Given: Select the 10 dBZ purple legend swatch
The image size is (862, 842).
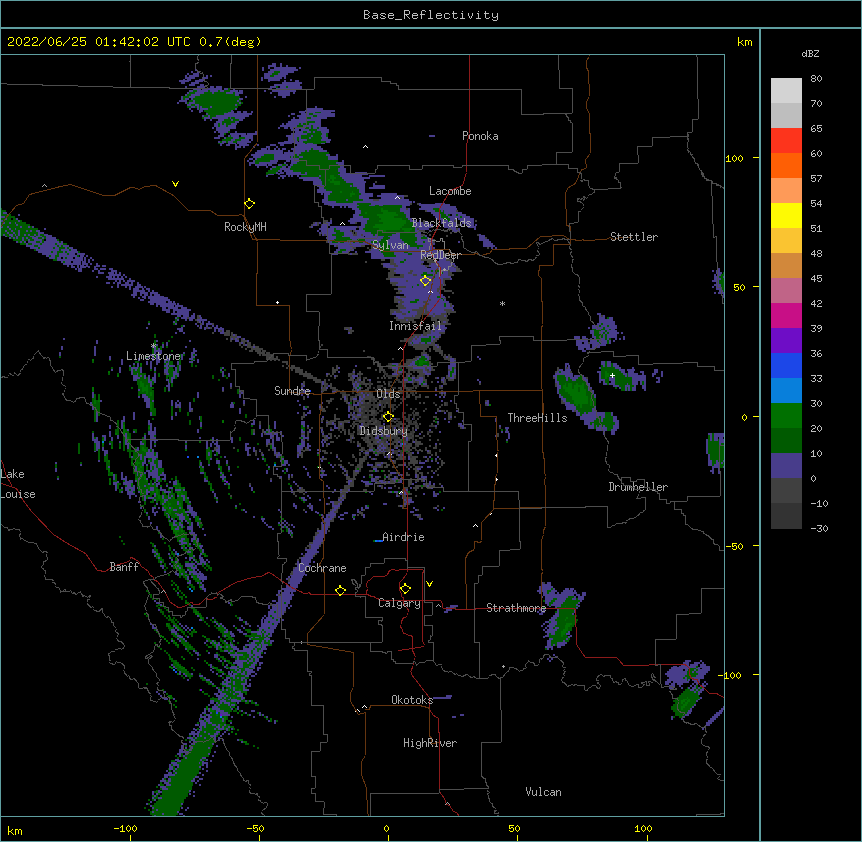Looking at the screenshot, I should click(786, 466).
